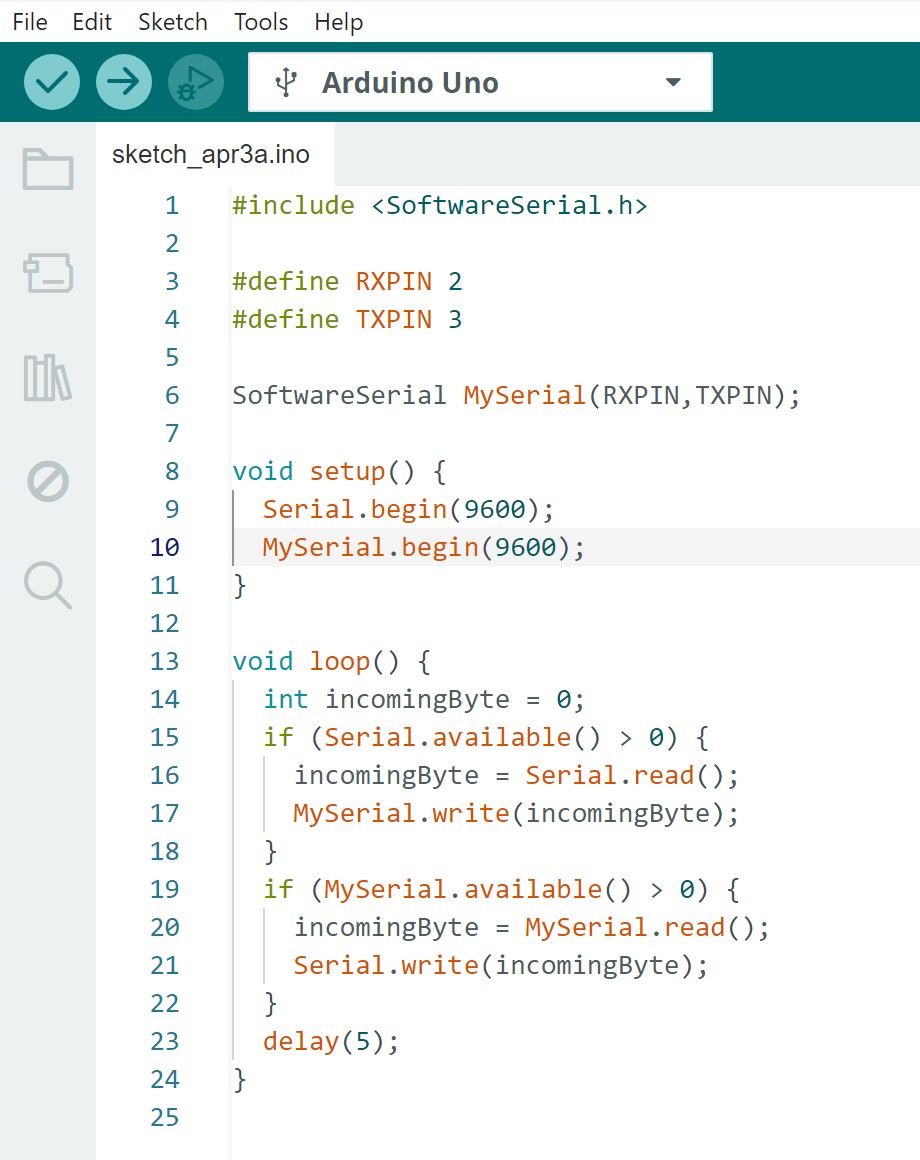Click the value 2 after RXPIN

[455, 282]
